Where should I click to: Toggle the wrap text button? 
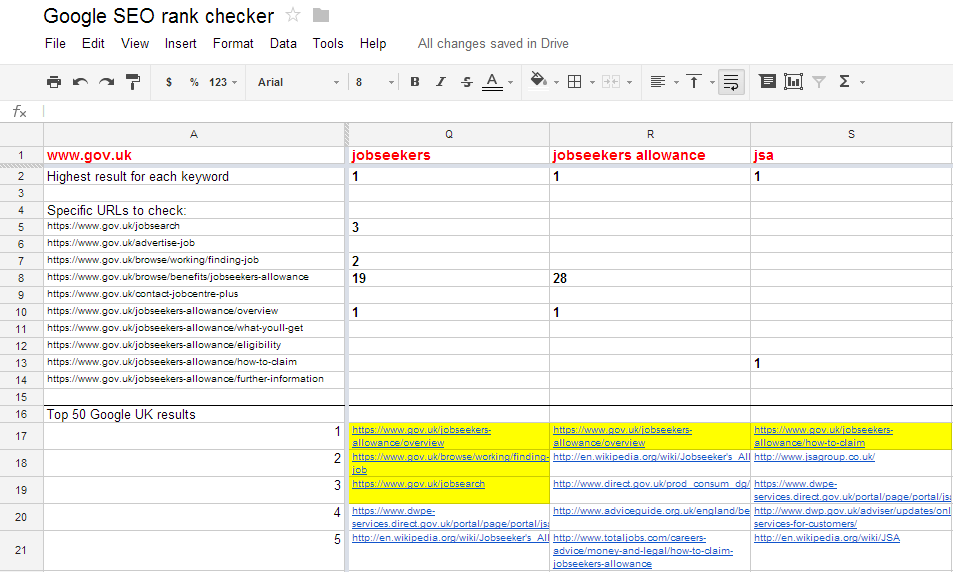(x=731, y=82)
